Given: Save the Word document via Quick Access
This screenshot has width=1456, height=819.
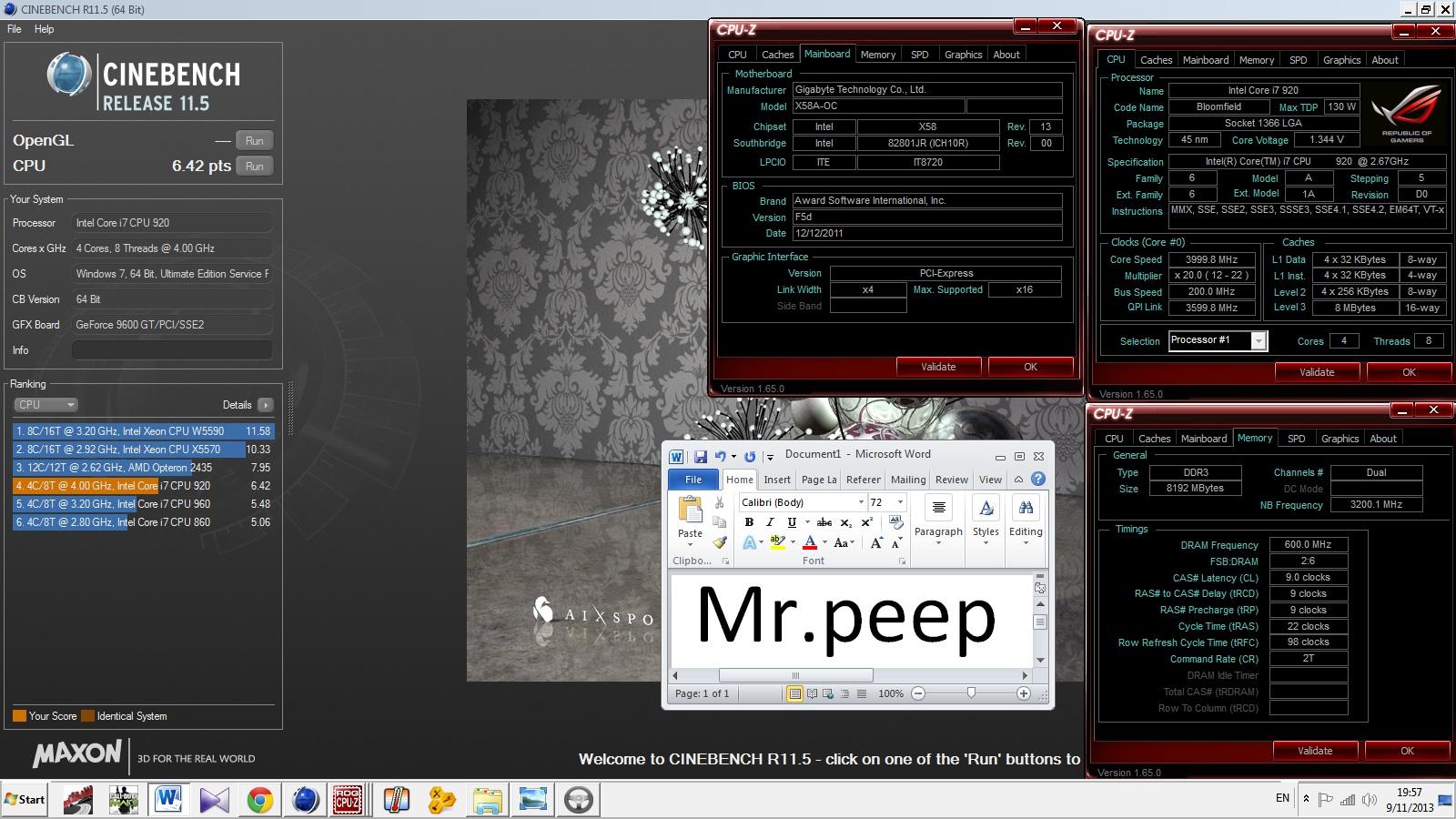Looking at the screenshot, I should [701, 457].
